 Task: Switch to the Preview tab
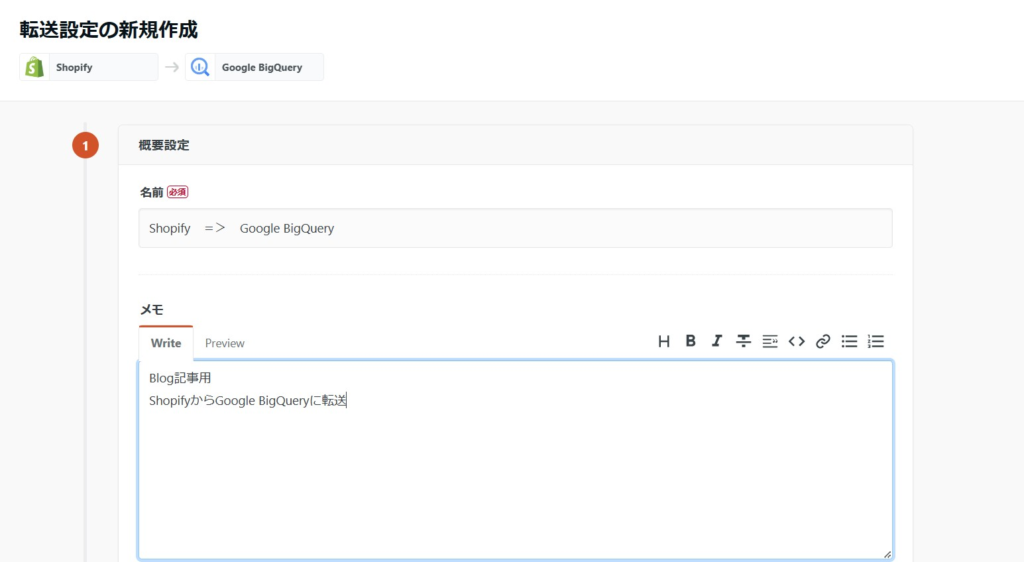click(x=224, y=343)
